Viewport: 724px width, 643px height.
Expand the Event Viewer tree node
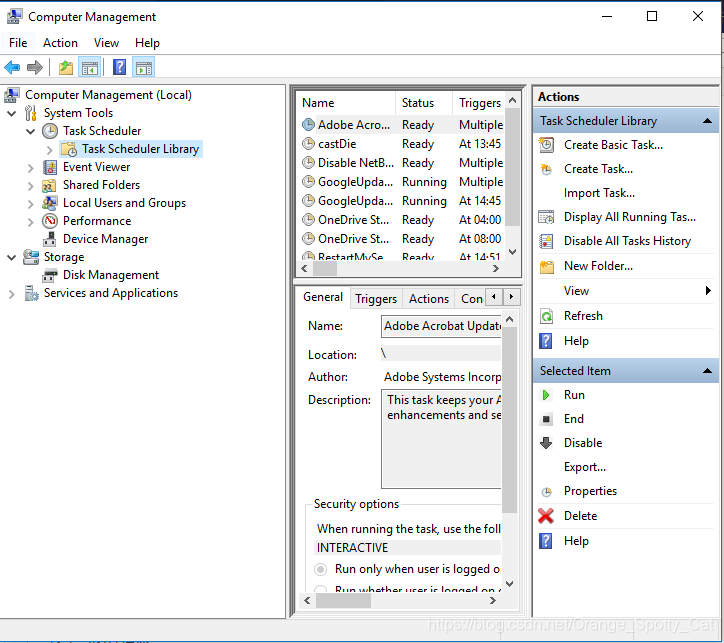tap(30, 167)
